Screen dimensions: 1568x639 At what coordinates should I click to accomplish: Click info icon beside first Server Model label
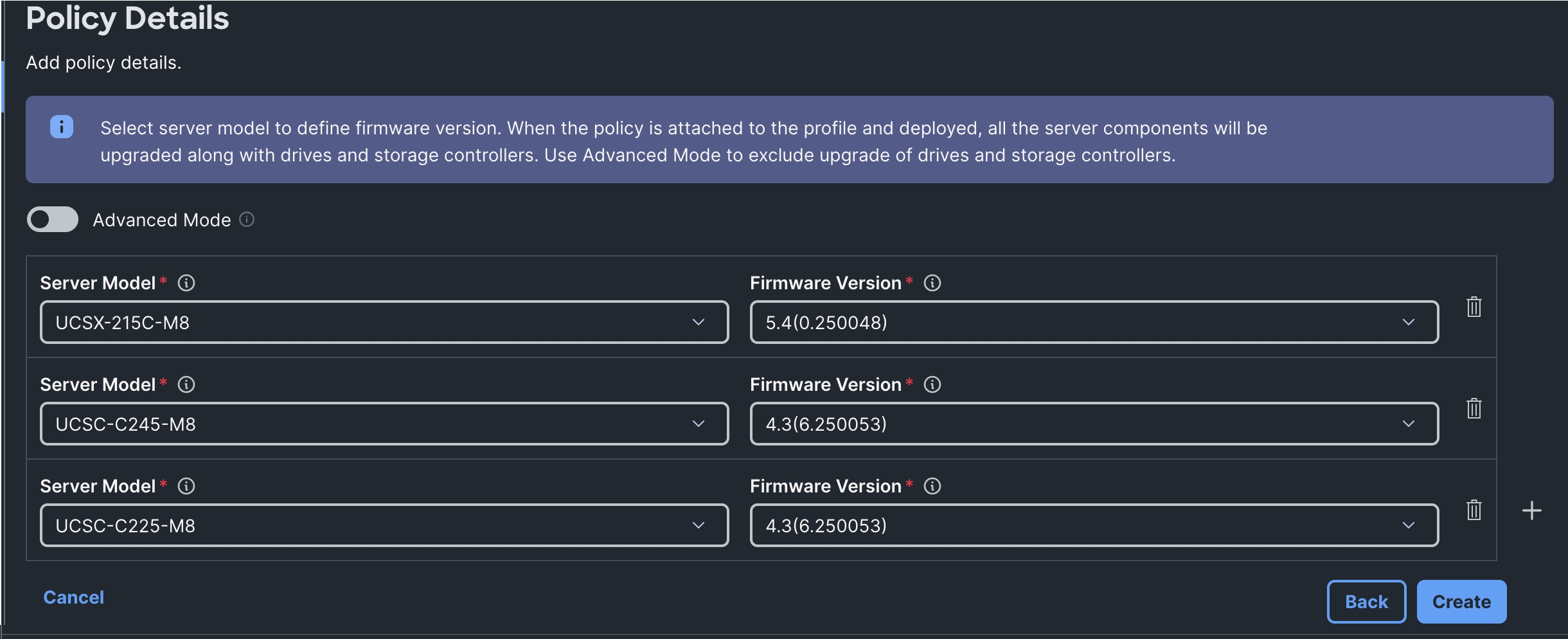coord(186,283)
